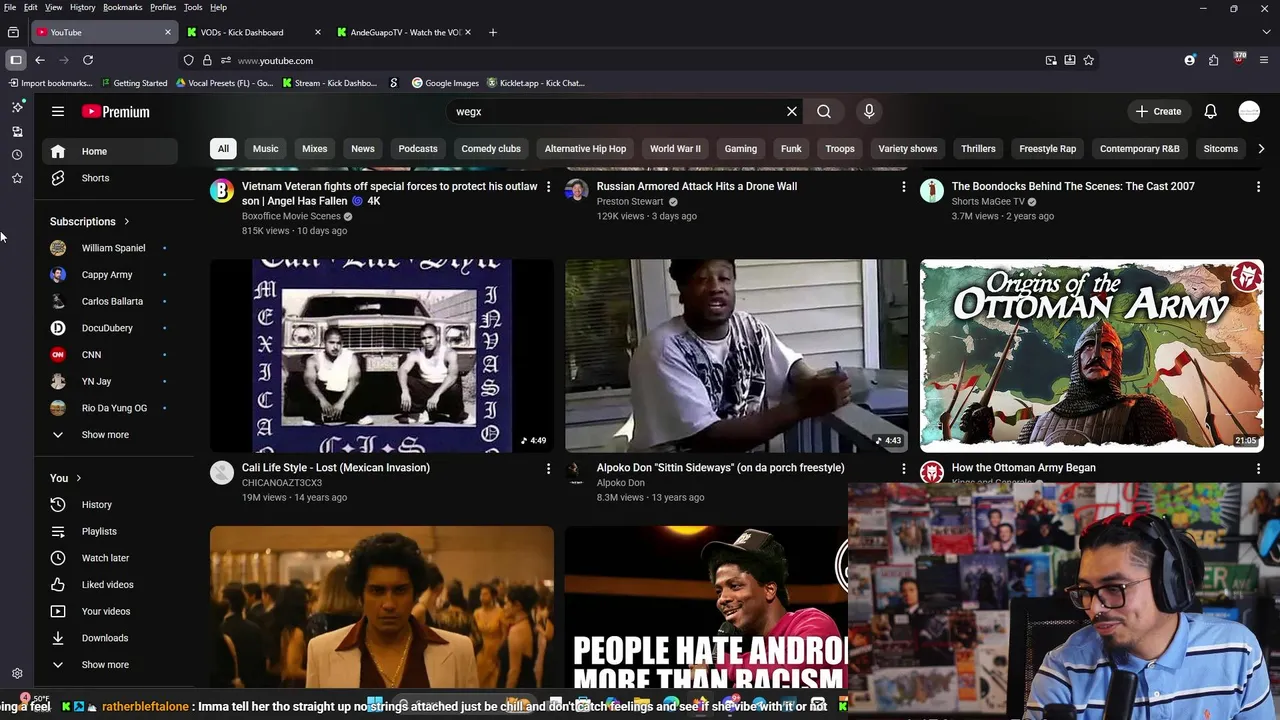Open History in sidebar
Viewport: 1280px width, 720px height.
tap(110, 505)
